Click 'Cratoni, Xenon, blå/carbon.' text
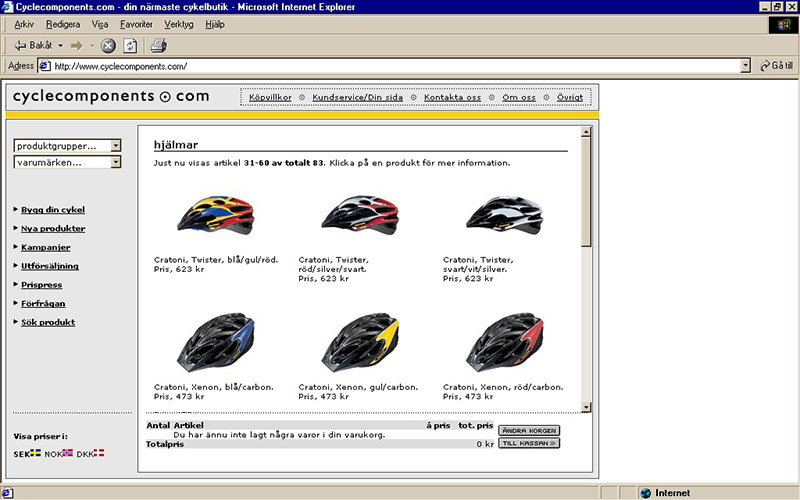This screenshot has height=500, width=800. [x=214, y=387]
